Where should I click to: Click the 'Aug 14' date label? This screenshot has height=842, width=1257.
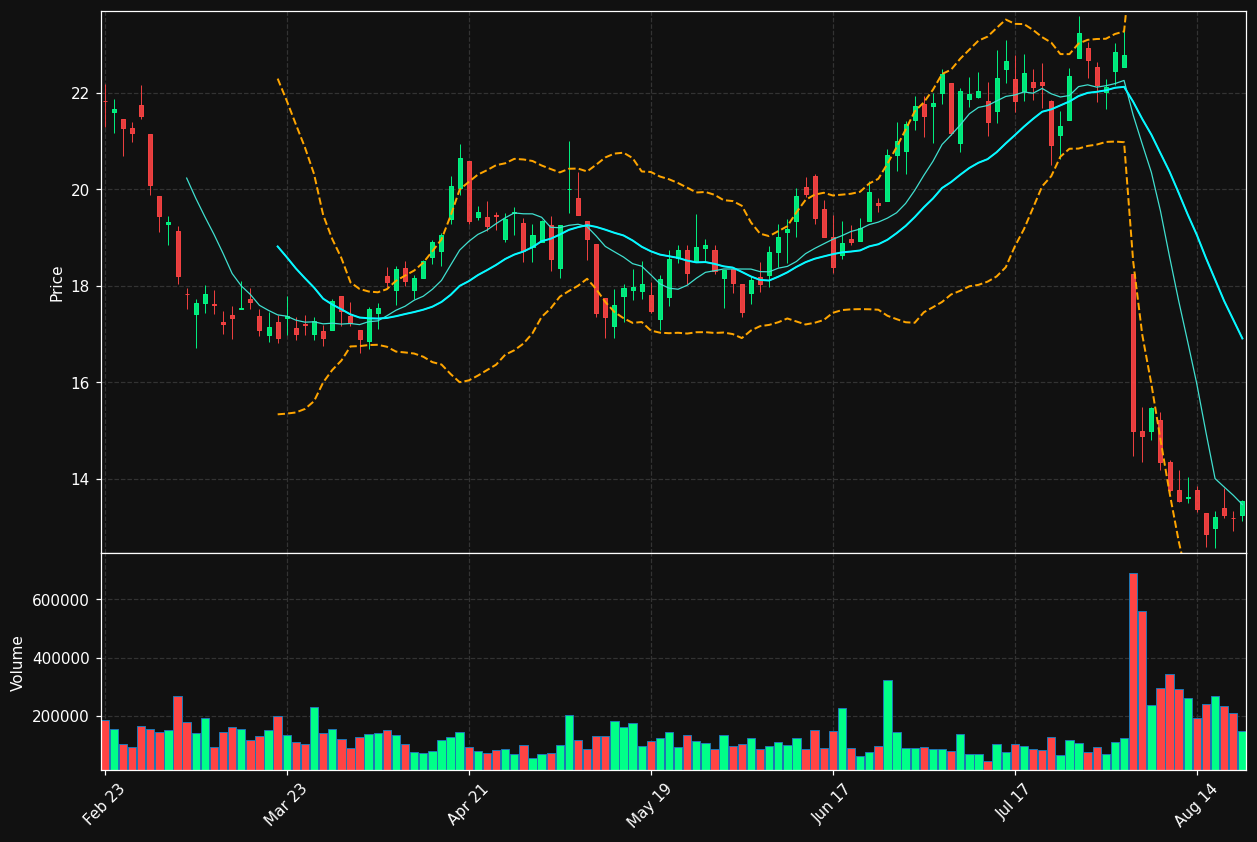[1198, 803]
